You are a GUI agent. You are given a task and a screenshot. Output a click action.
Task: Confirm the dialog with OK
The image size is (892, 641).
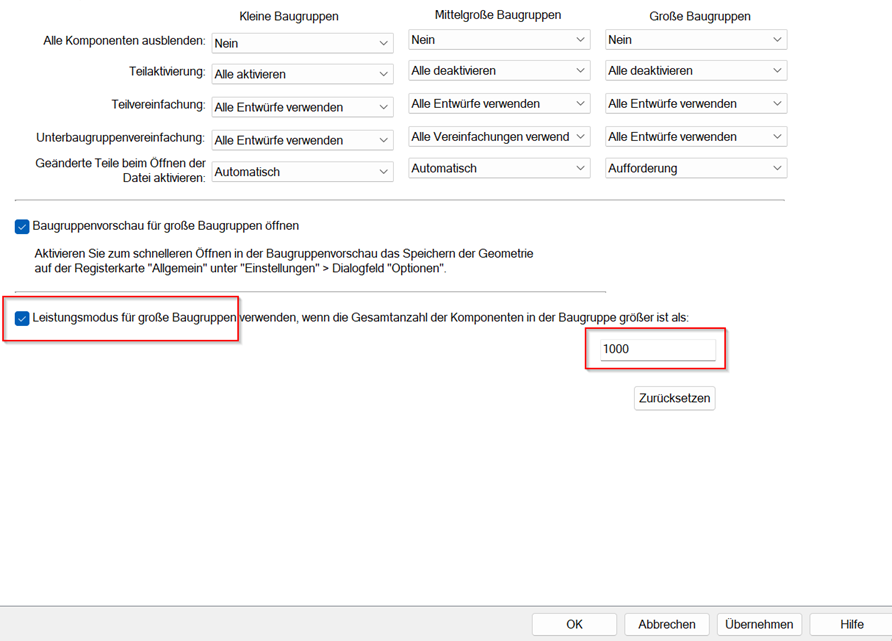tap(574, 625)
